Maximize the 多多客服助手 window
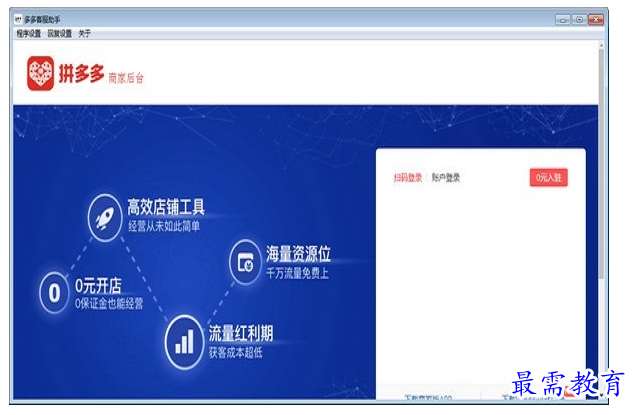 (579, 19)
